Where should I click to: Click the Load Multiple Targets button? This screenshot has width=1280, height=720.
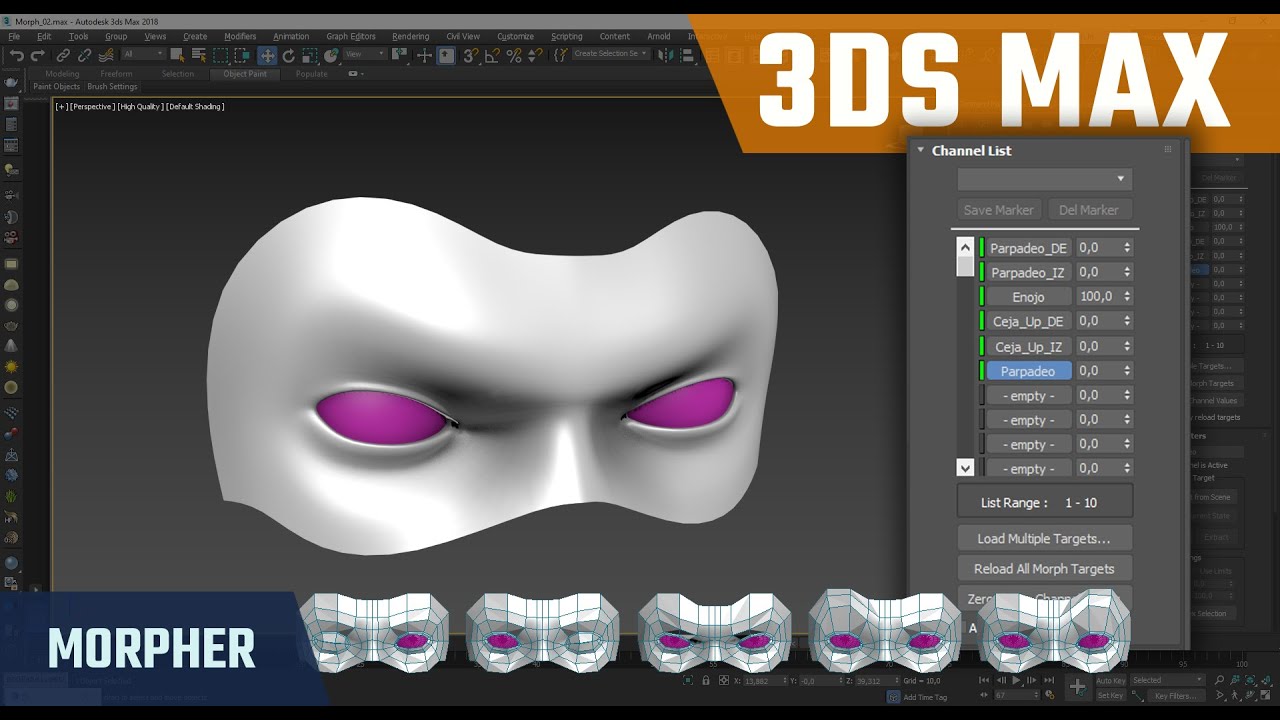pyautogui.click(x=1044, y=538)
